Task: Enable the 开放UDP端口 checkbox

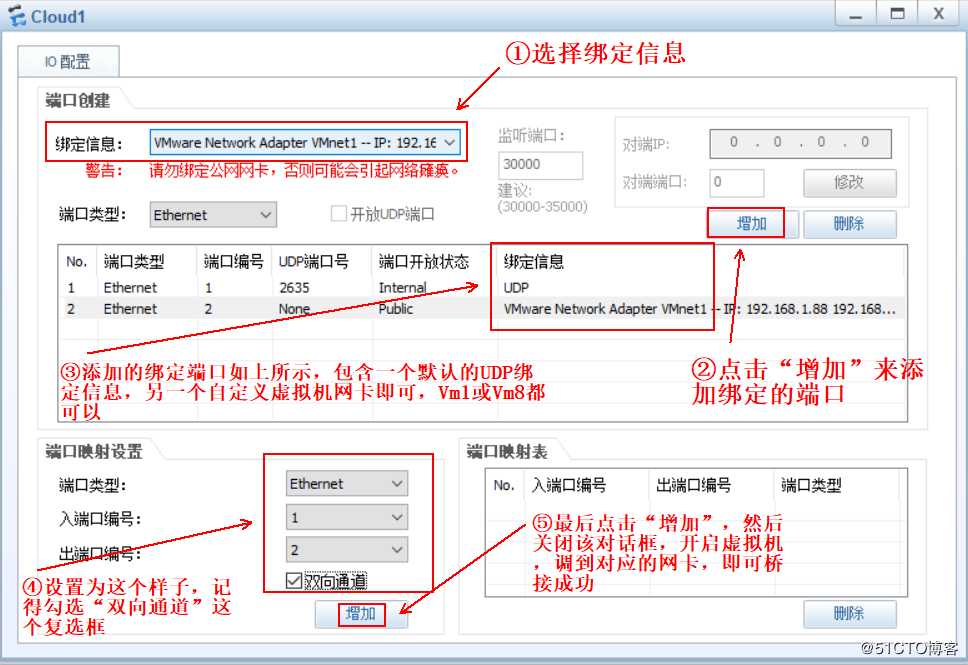Action: [x=338, y=214]
